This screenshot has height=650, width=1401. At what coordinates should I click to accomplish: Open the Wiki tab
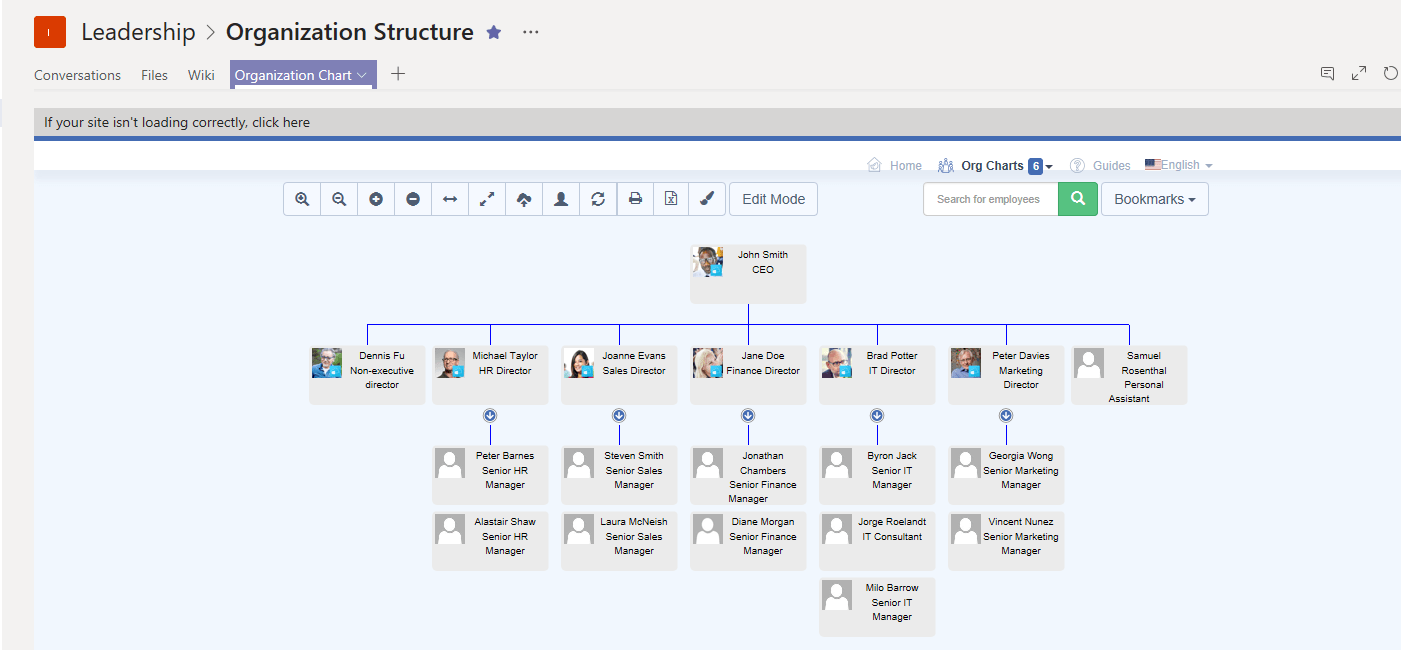point(201,75)
